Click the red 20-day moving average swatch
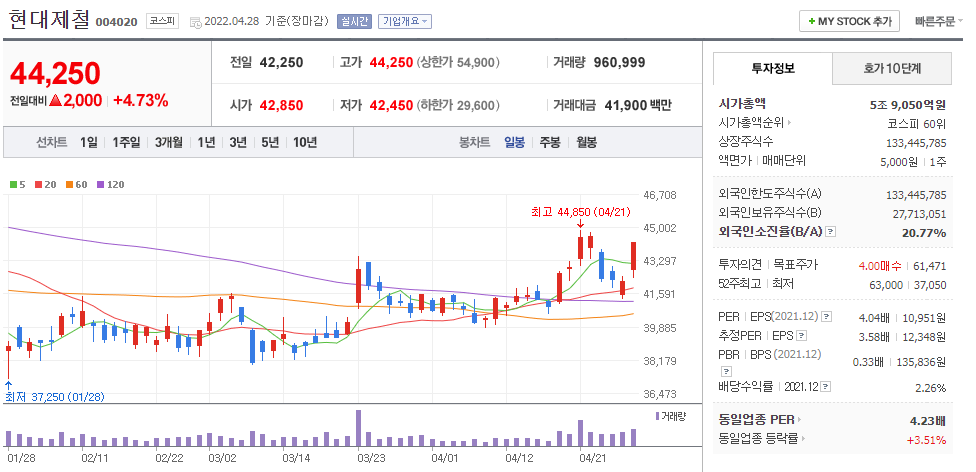Image resolution: width=976 pixels, height=472 pixels. tap(38, 185)
